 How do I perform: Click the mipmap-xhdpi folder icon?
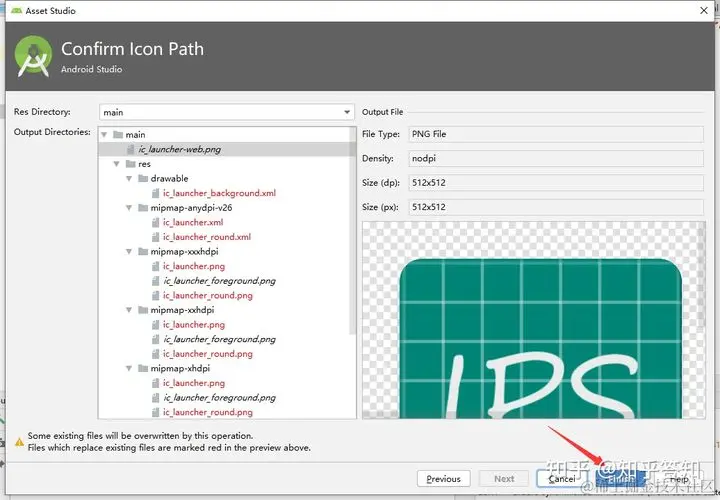click(143, 368)
